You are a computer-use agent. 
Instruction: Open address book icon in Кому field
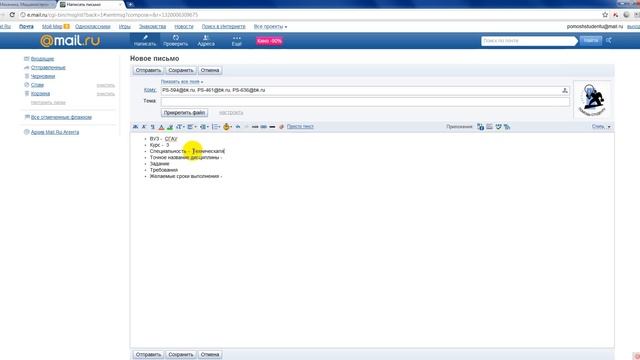565,90
